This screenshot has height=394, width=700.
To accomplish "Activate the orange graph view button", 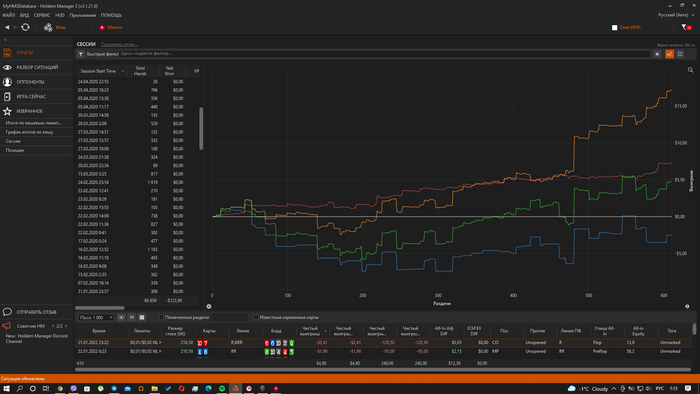I will (669, 54).
